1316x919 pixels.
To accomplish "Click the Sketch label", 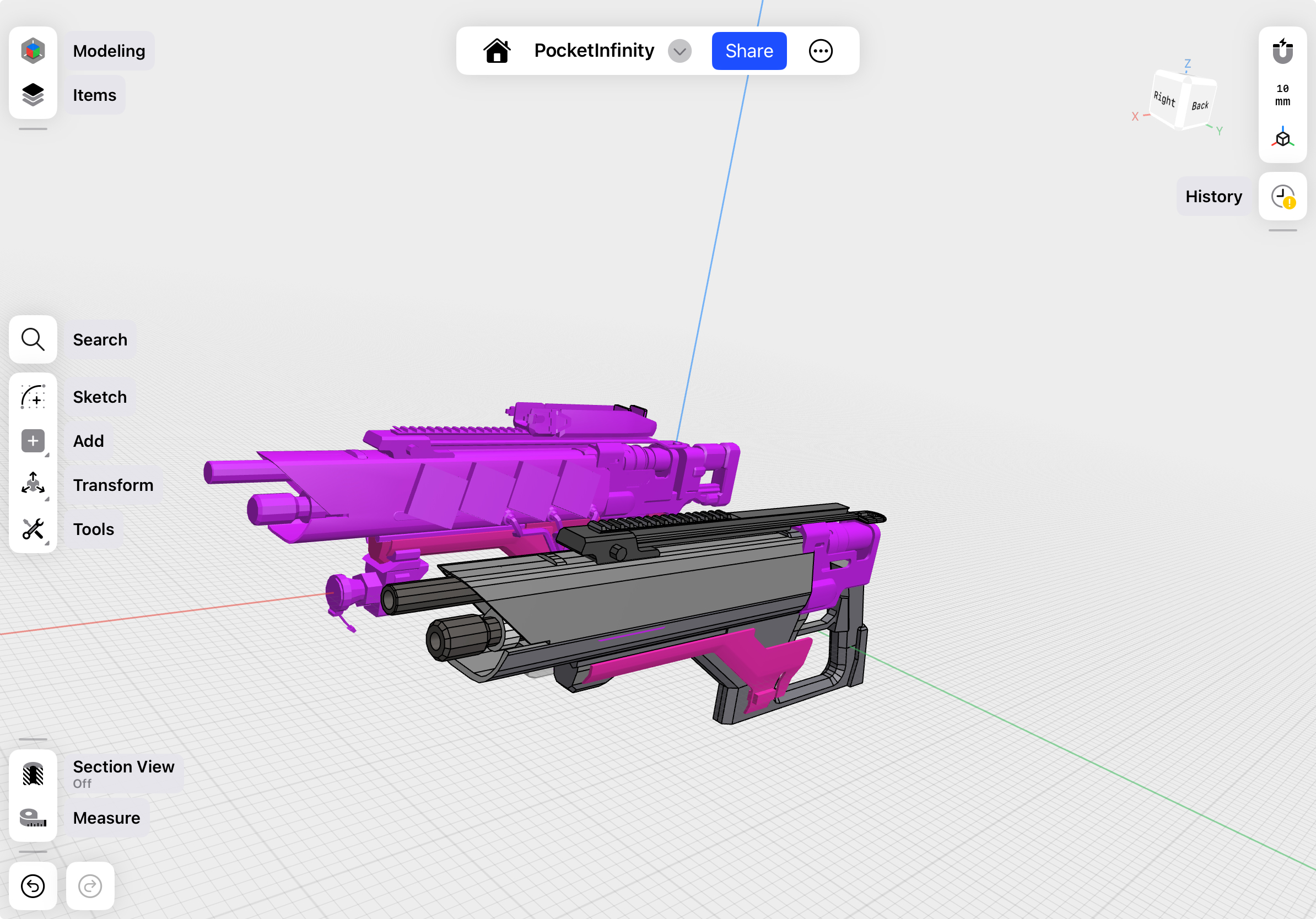I will 100,397.
